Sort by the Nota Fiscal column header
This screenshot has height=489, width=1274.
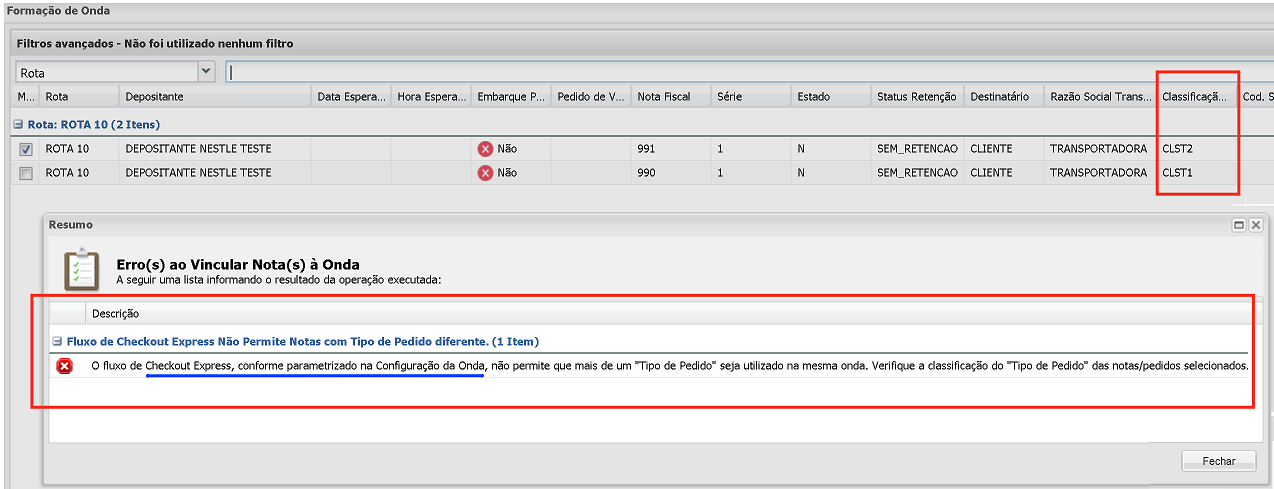tap(671, 97)
